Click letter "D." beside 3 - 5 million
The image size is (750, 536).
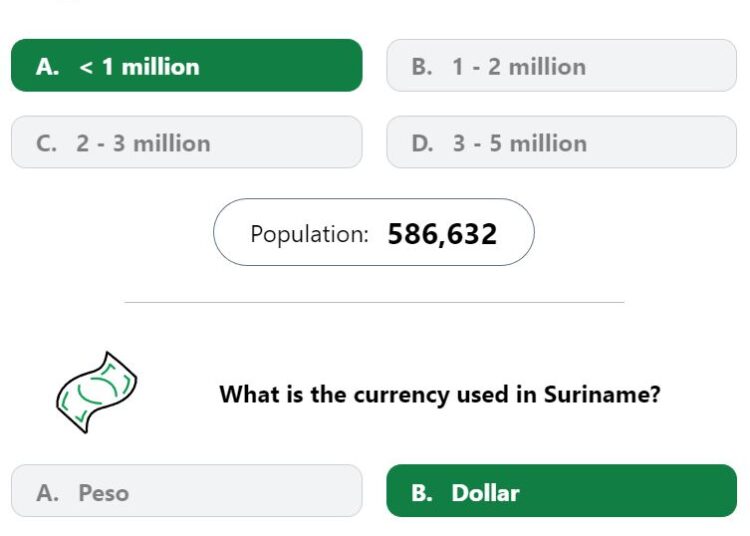[422, 143]
